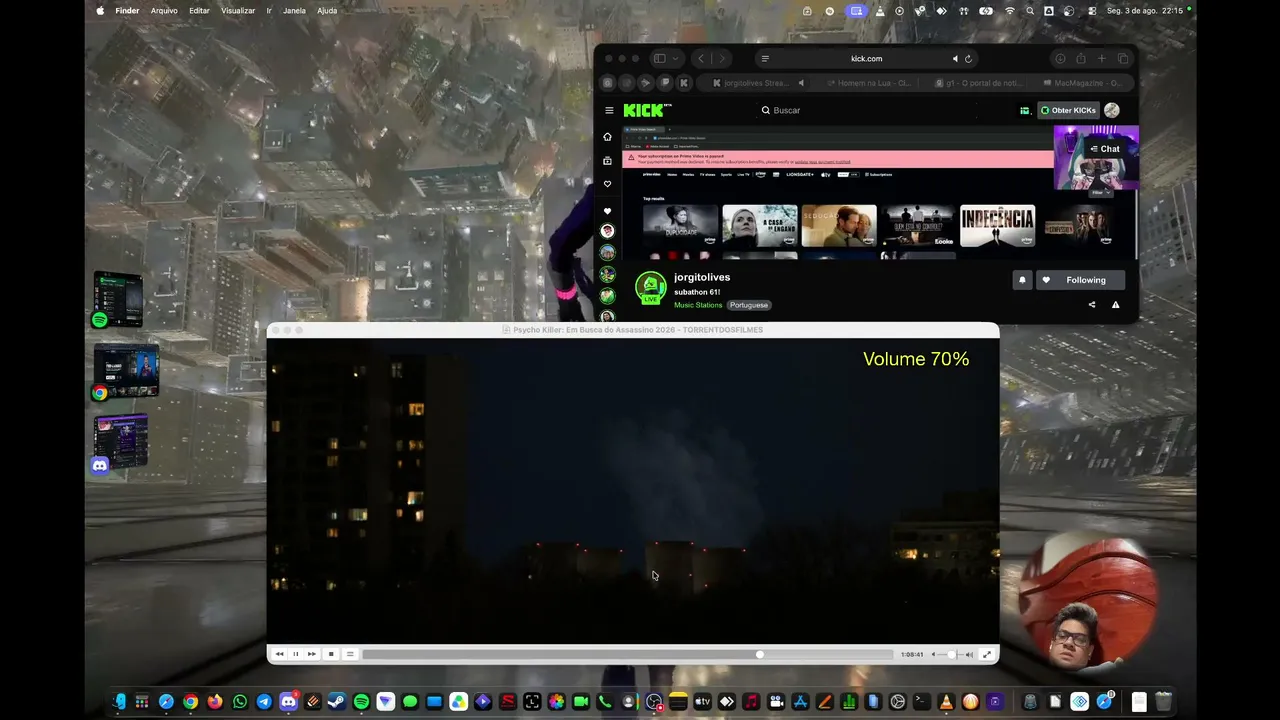
Task: Open Spotify in the Dock
Action: coord(361,702)
